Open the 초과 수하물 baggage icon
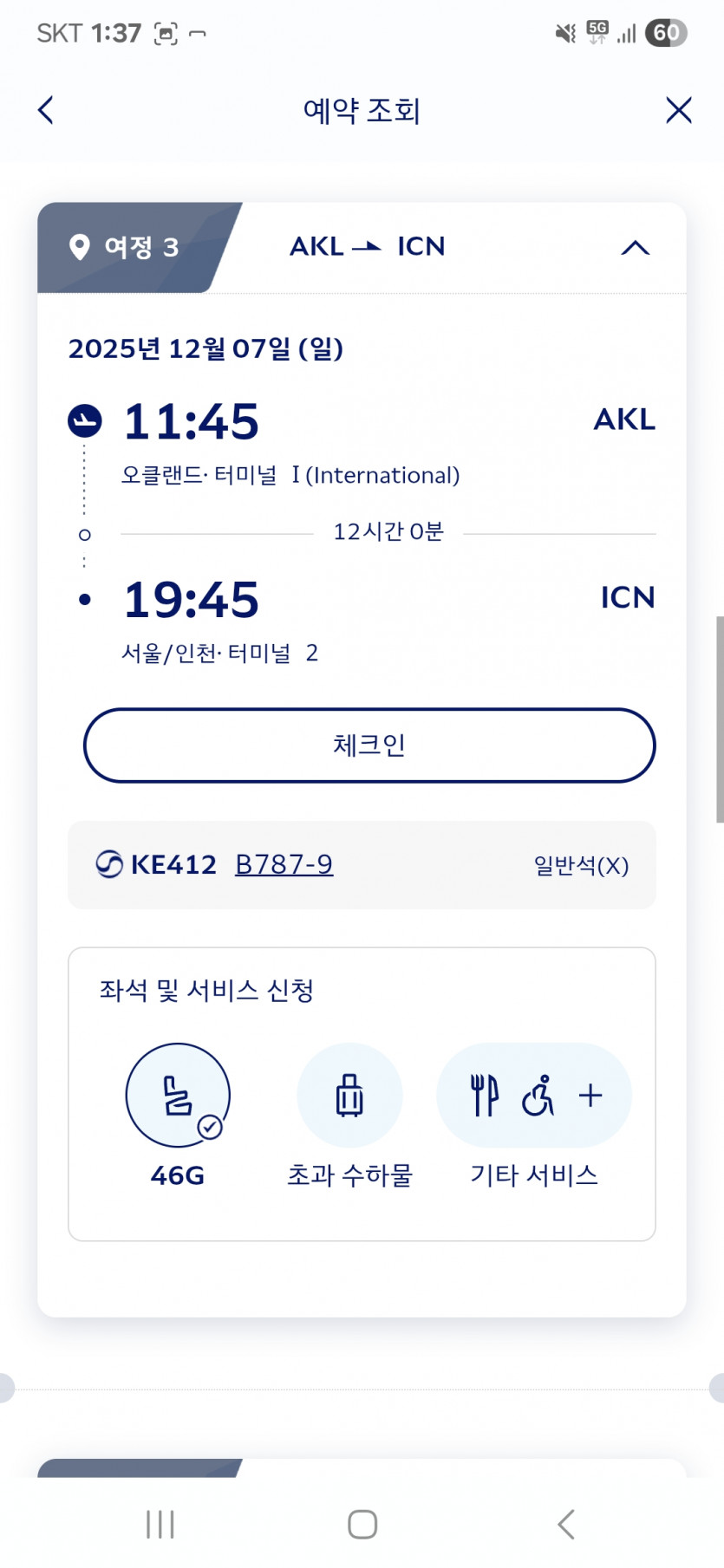The width and height of the screenshot is (724, 1568). pos(349,1095)
